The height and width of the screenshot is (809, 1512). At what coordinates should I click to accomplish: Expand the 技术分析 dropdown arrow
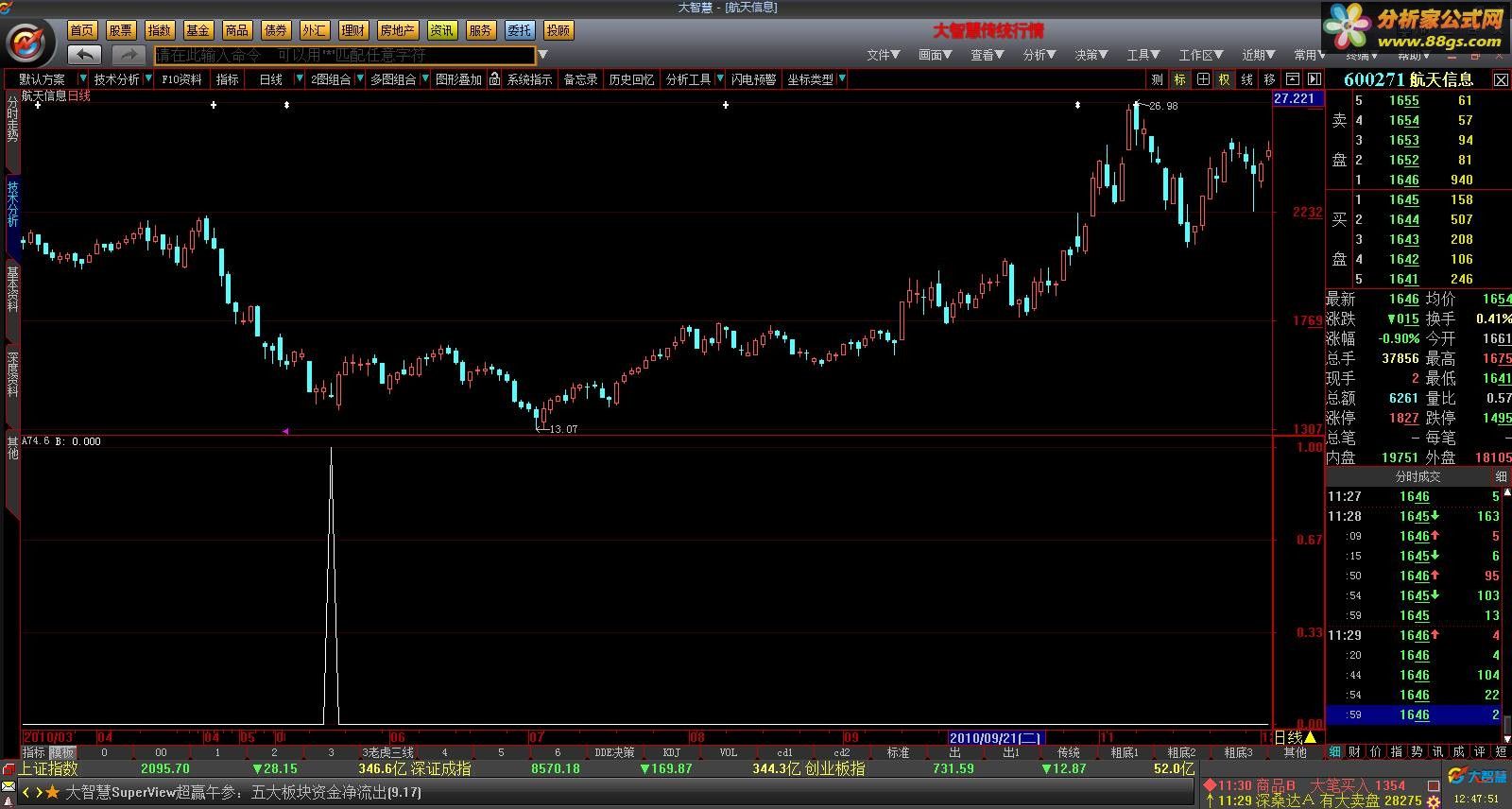click(148, 79)
